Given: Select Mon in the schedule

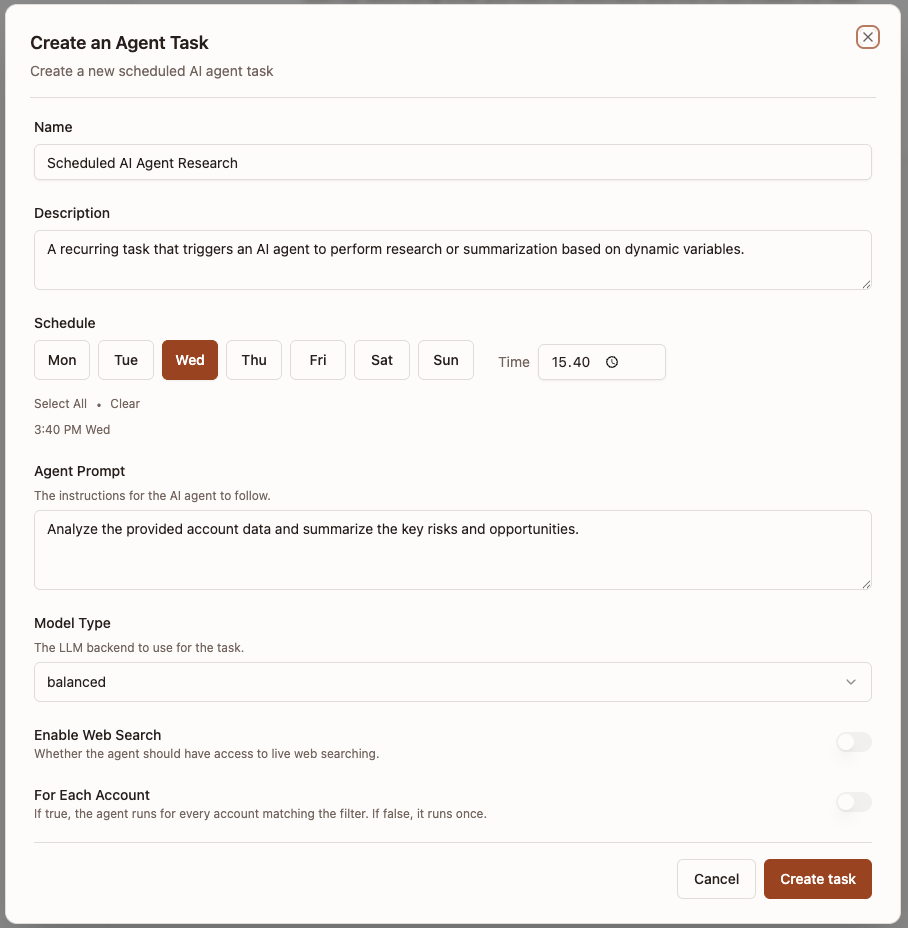Looking at the screenshot, I should (x=61, y=360).
